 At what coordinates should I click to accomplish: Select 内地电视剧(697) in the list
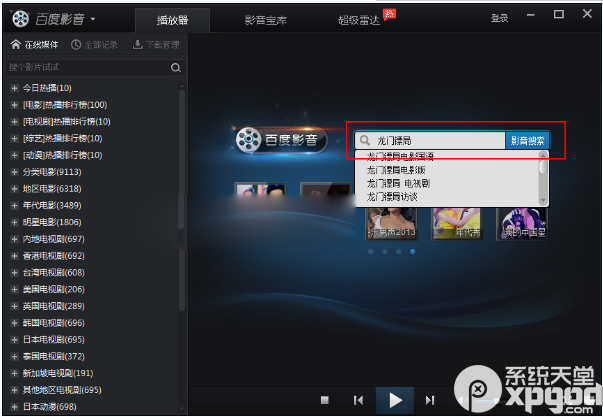53,239
